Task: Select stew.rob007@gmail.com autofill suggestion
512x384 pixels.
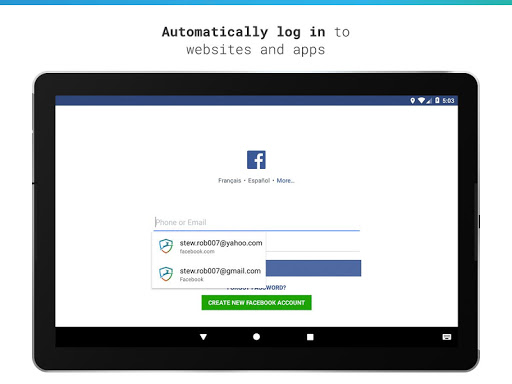Action: [x=209, y=274]
